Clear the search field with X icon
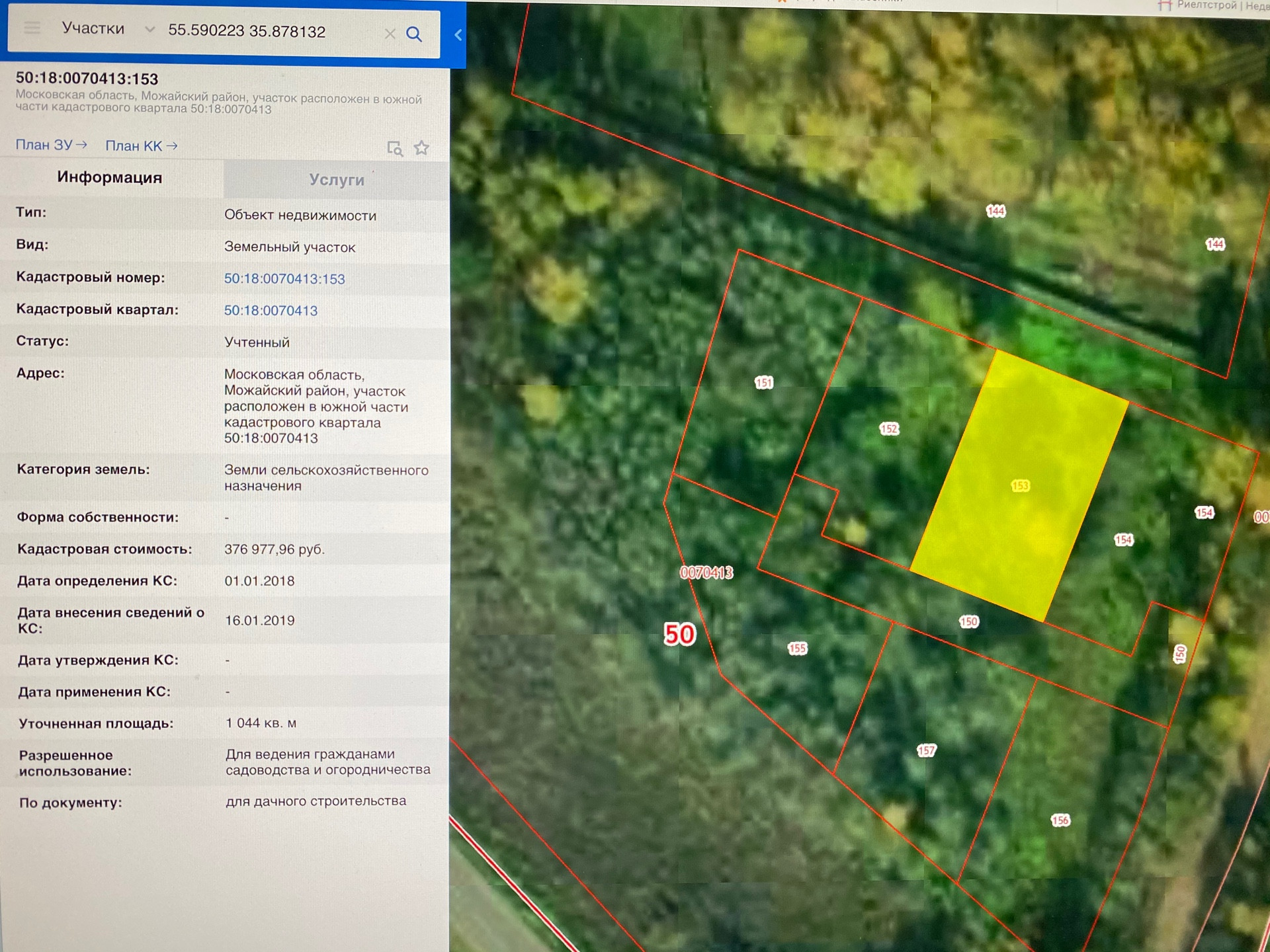Viewport: 1270px width, 952px height. [390, 34]
